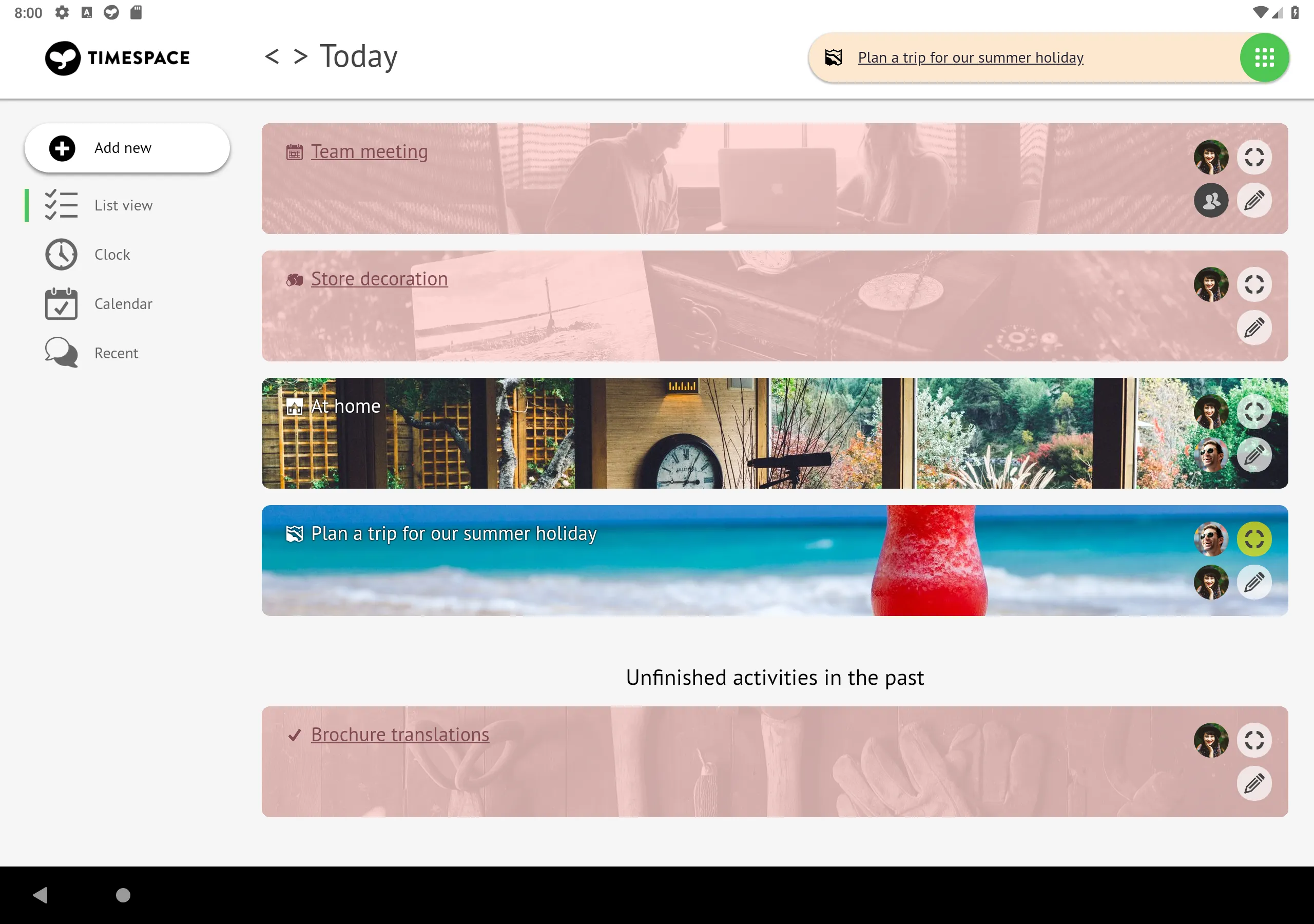The height and width of the screenshot is (924, 1314).
Task: Open the Clock view
Action: pos(113,254)
